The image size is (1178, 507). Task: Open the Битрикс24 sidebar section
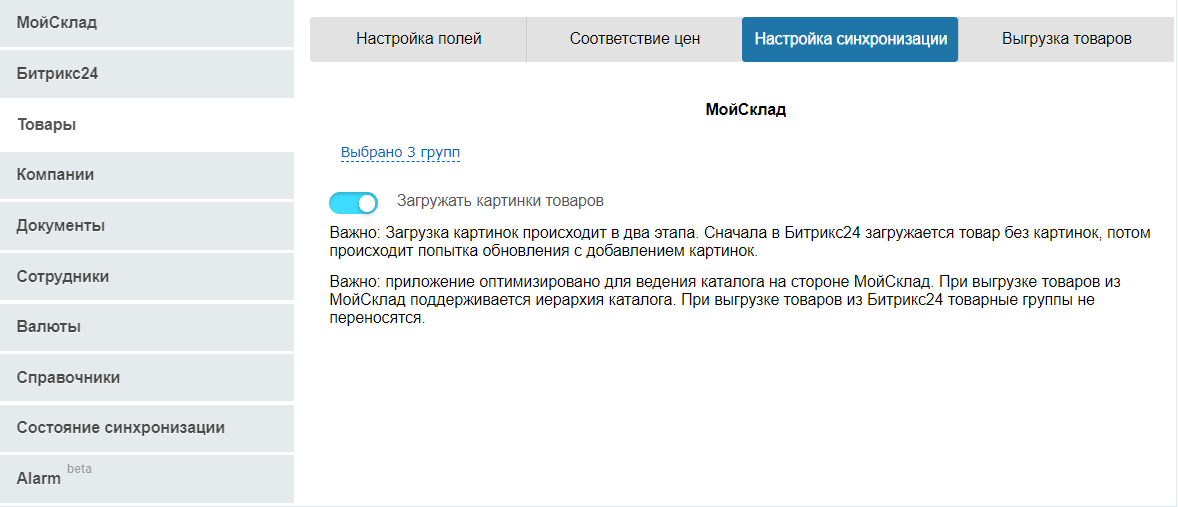[146, 74]
